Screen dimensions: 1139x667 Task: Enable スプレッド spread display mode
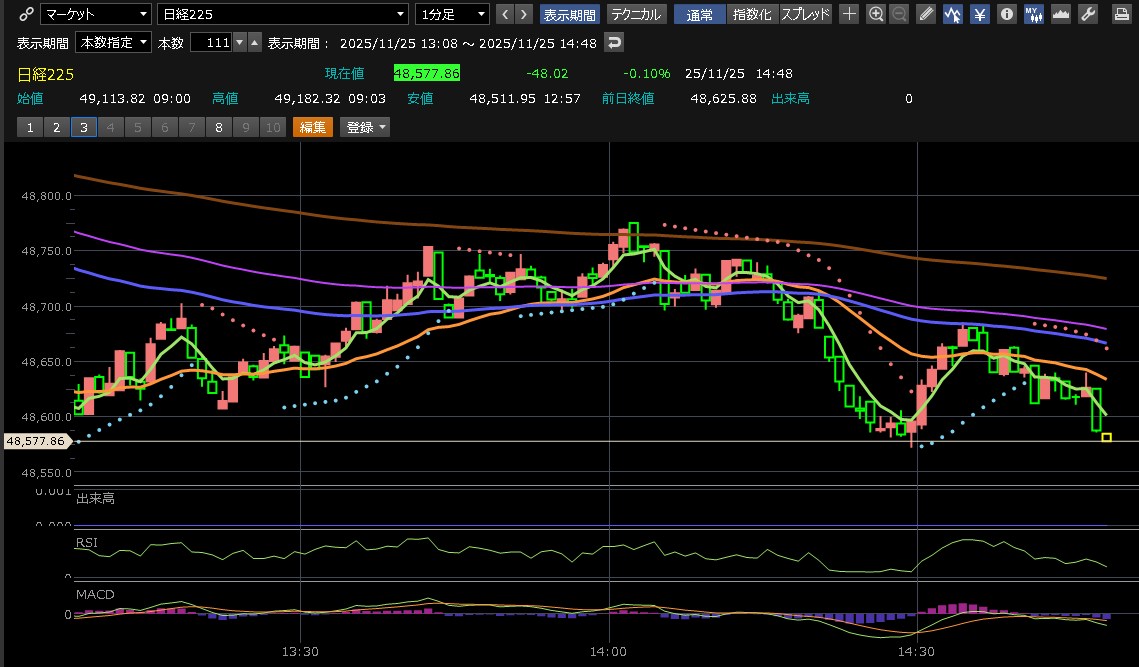pyautogui.click(x=805, y=14)
